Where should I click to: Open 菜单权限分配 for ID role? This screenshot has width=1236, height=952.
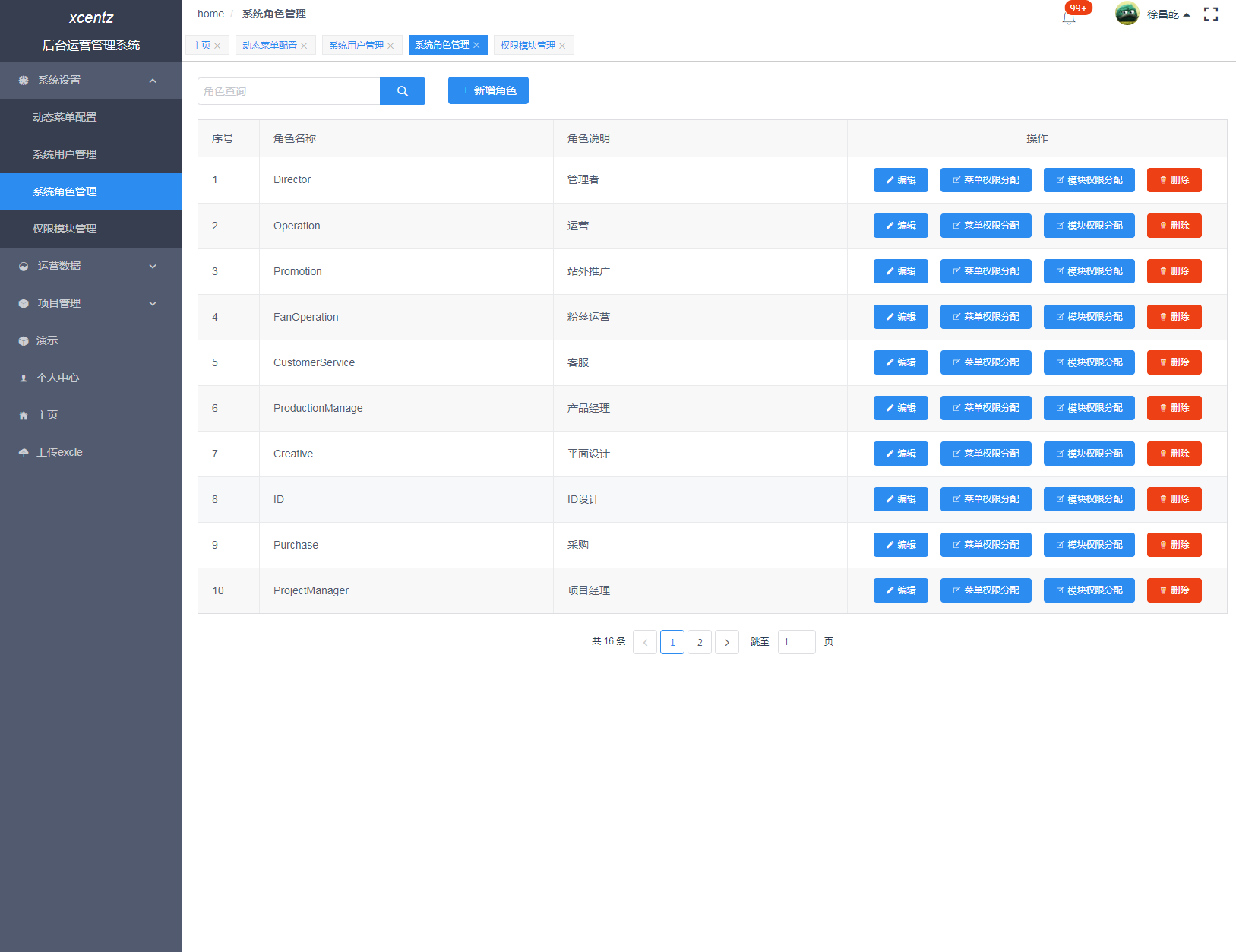[986, 499]
